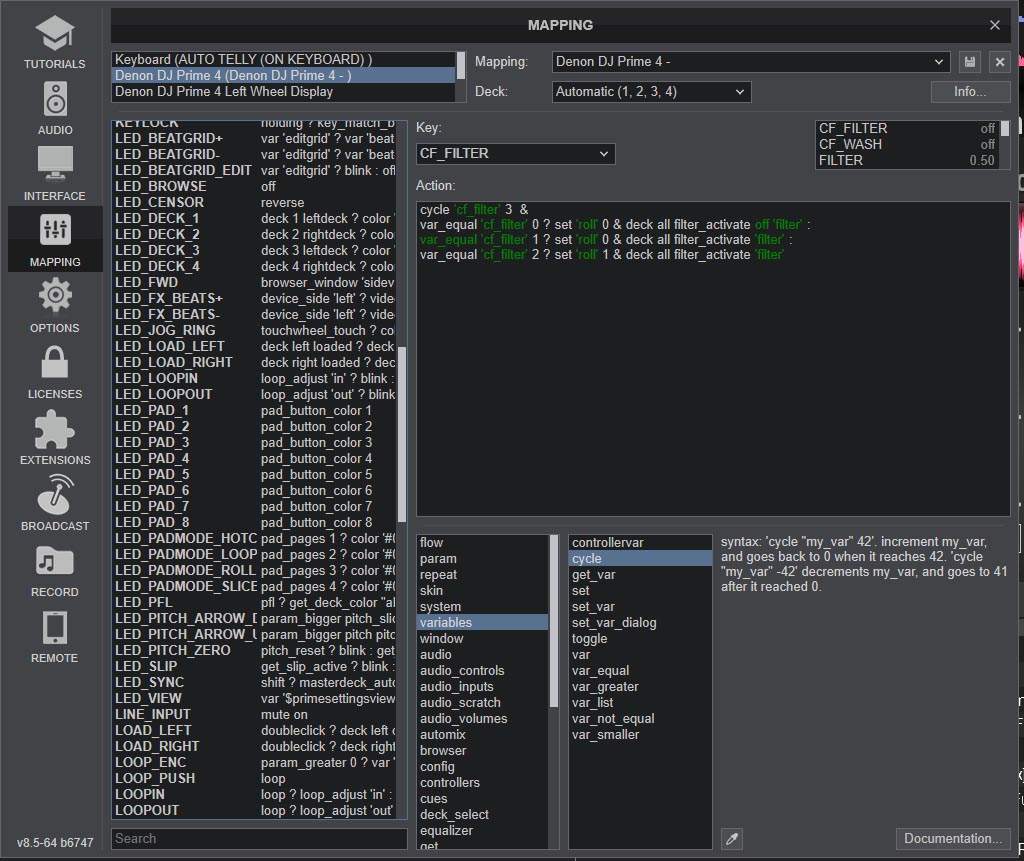Choose the 'var_smaller' action

pyautogui.click(x=640, y=735)
